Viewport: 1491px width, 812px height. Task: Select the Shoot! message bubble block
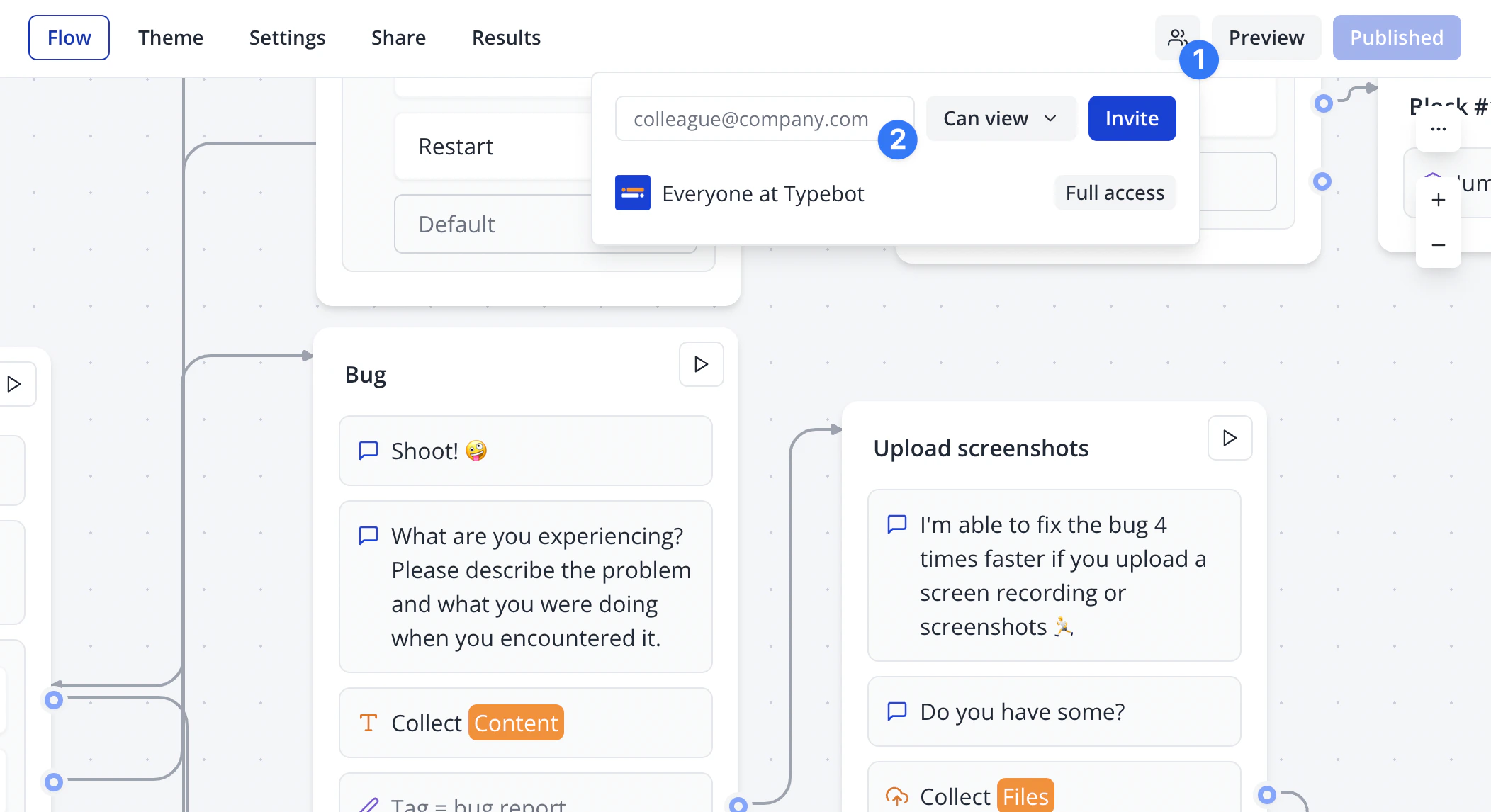(x=525, y=451)
